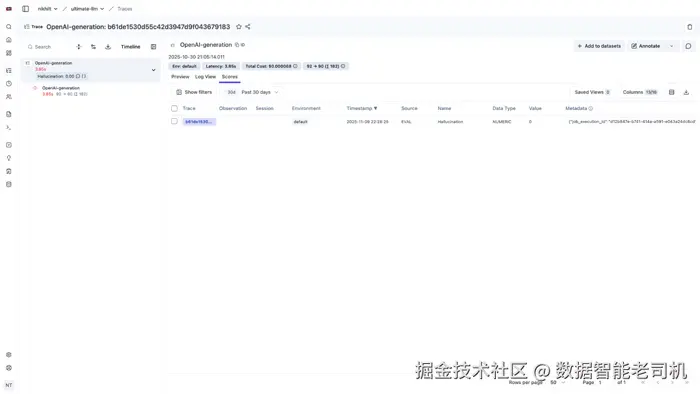Open Playground terminal icon in sidebar

tap(8, 127)
